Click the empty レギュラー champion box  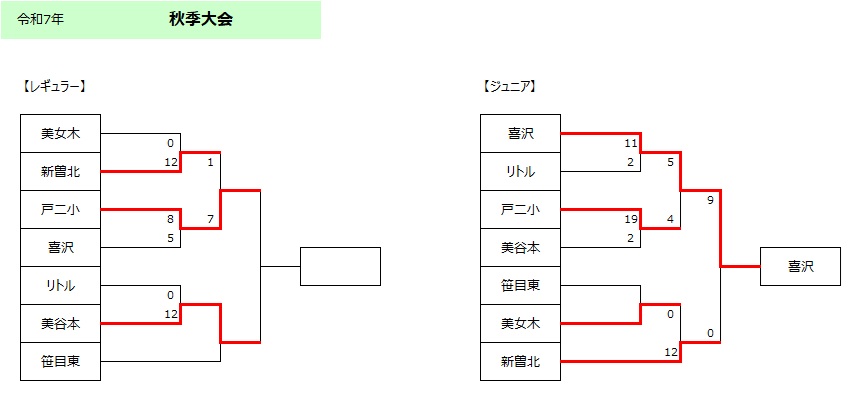click(340, 266)
